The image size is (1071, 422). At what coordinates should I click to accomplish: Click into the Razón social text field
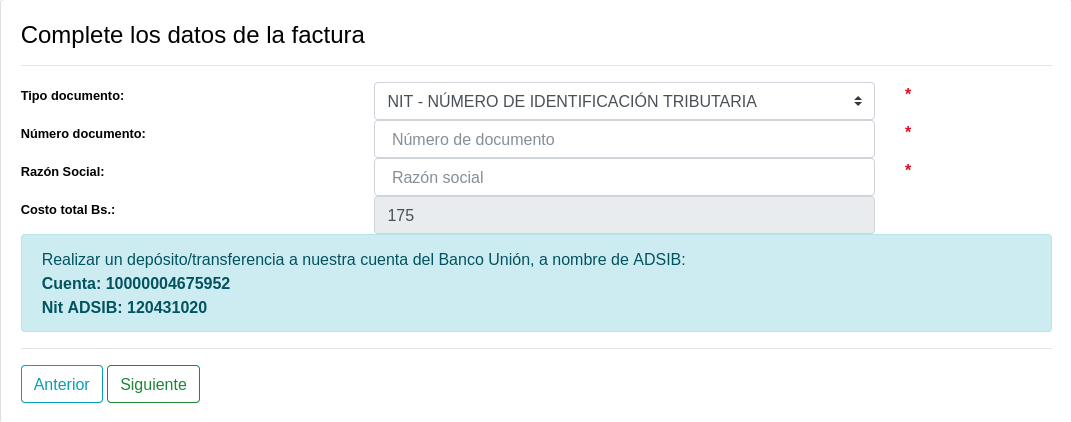(x=624, y=177)
